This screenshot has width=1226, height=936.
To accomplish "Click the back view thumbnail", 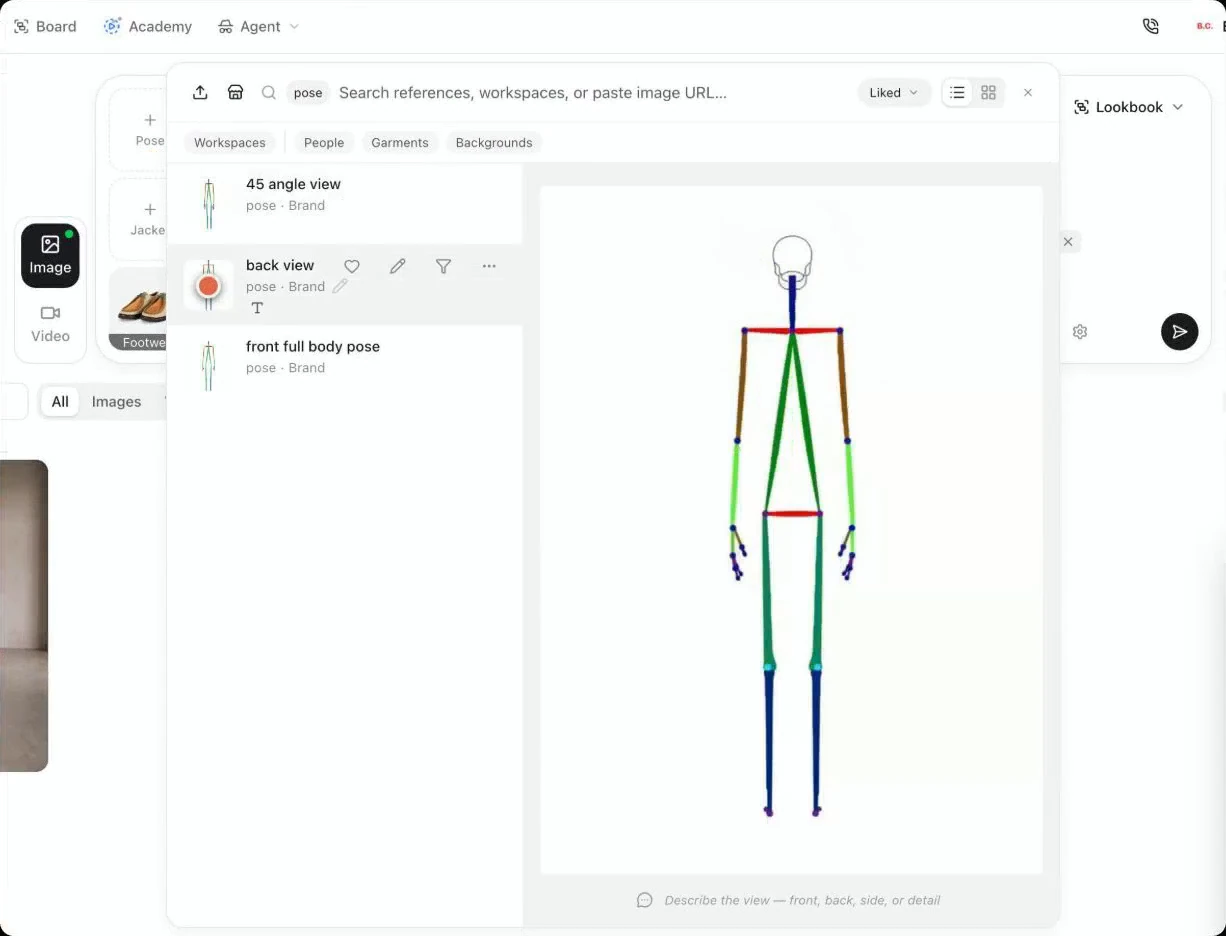I will (x=208, y=286).
